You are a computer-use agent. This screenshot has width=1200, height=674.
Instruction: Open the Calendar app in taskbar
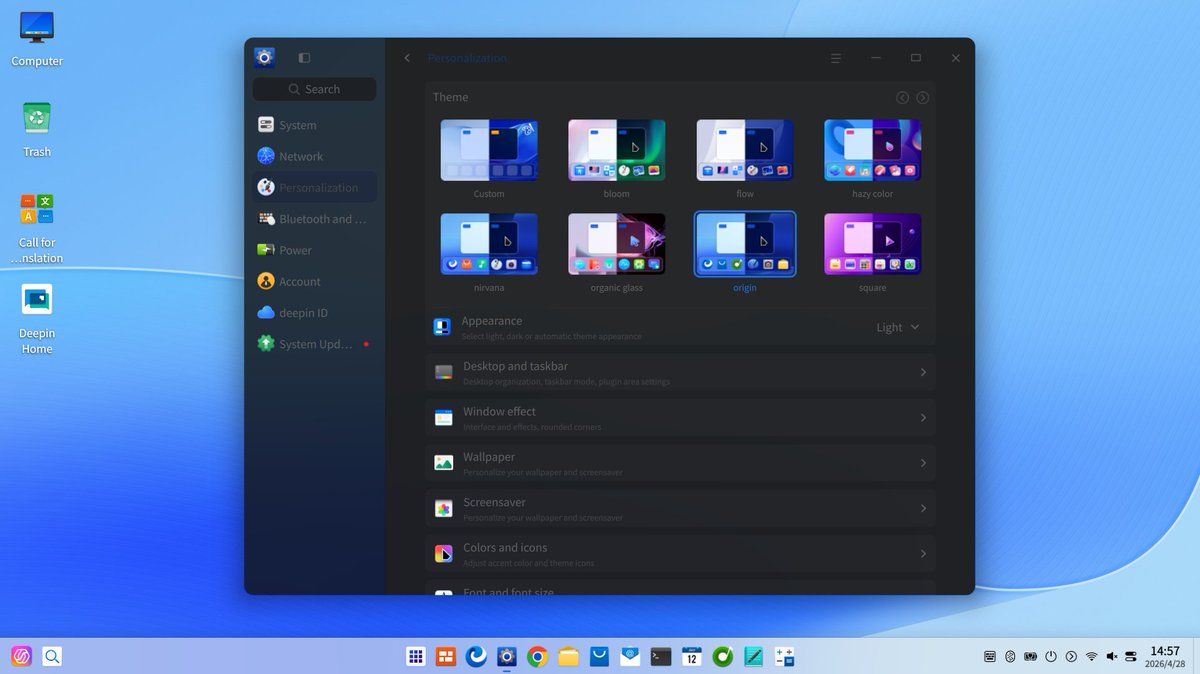pos(691,657)
